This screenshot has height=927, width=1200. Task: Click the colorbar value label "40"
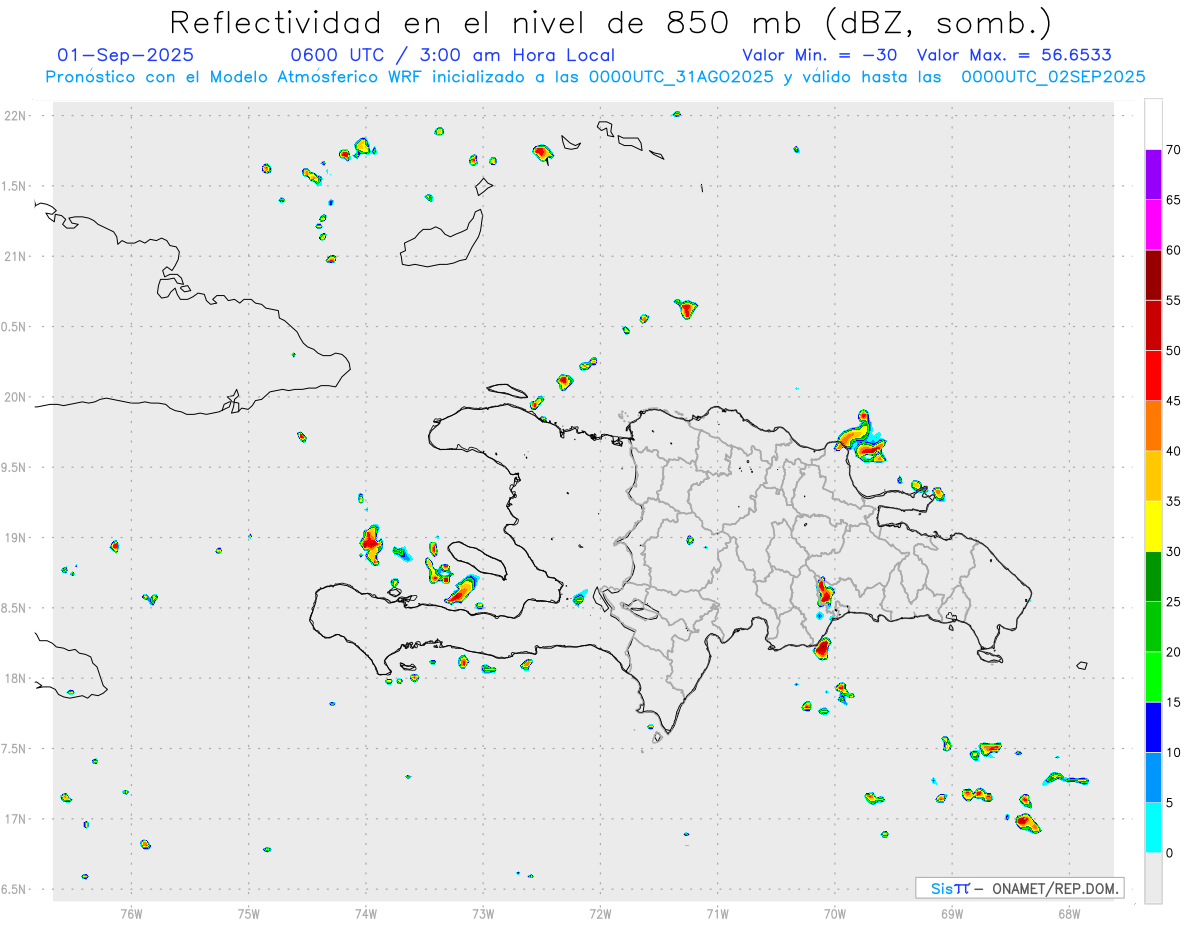click(x=1173, y=451)
